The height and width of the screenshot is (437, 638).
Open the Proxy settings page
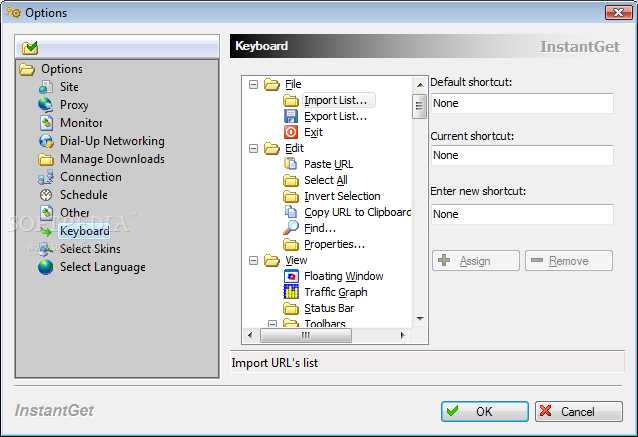click(x=74, y=105)
